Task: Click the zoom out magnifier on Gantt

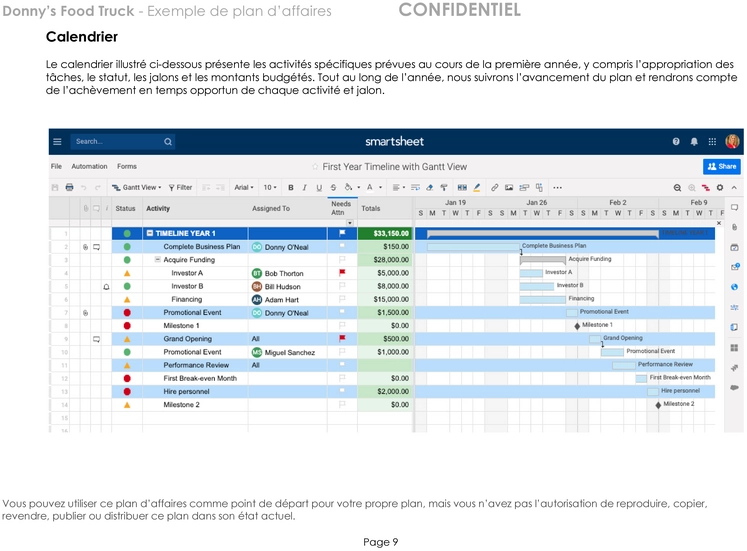Action: [677, 188]
